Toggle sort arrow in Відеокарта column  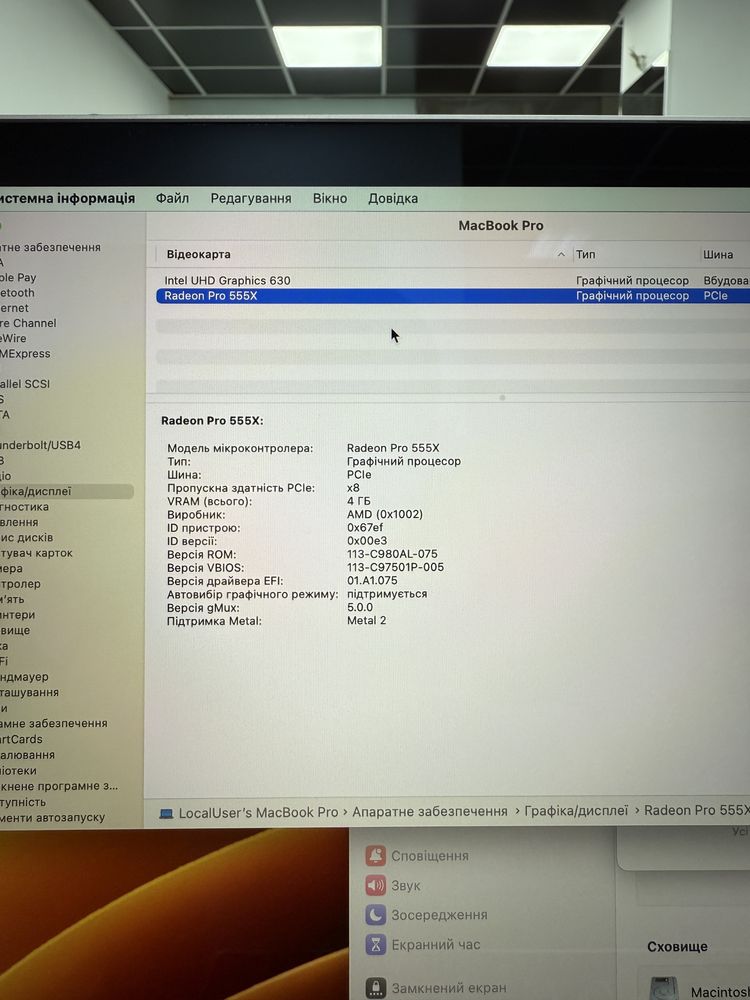tap(561, 254)
